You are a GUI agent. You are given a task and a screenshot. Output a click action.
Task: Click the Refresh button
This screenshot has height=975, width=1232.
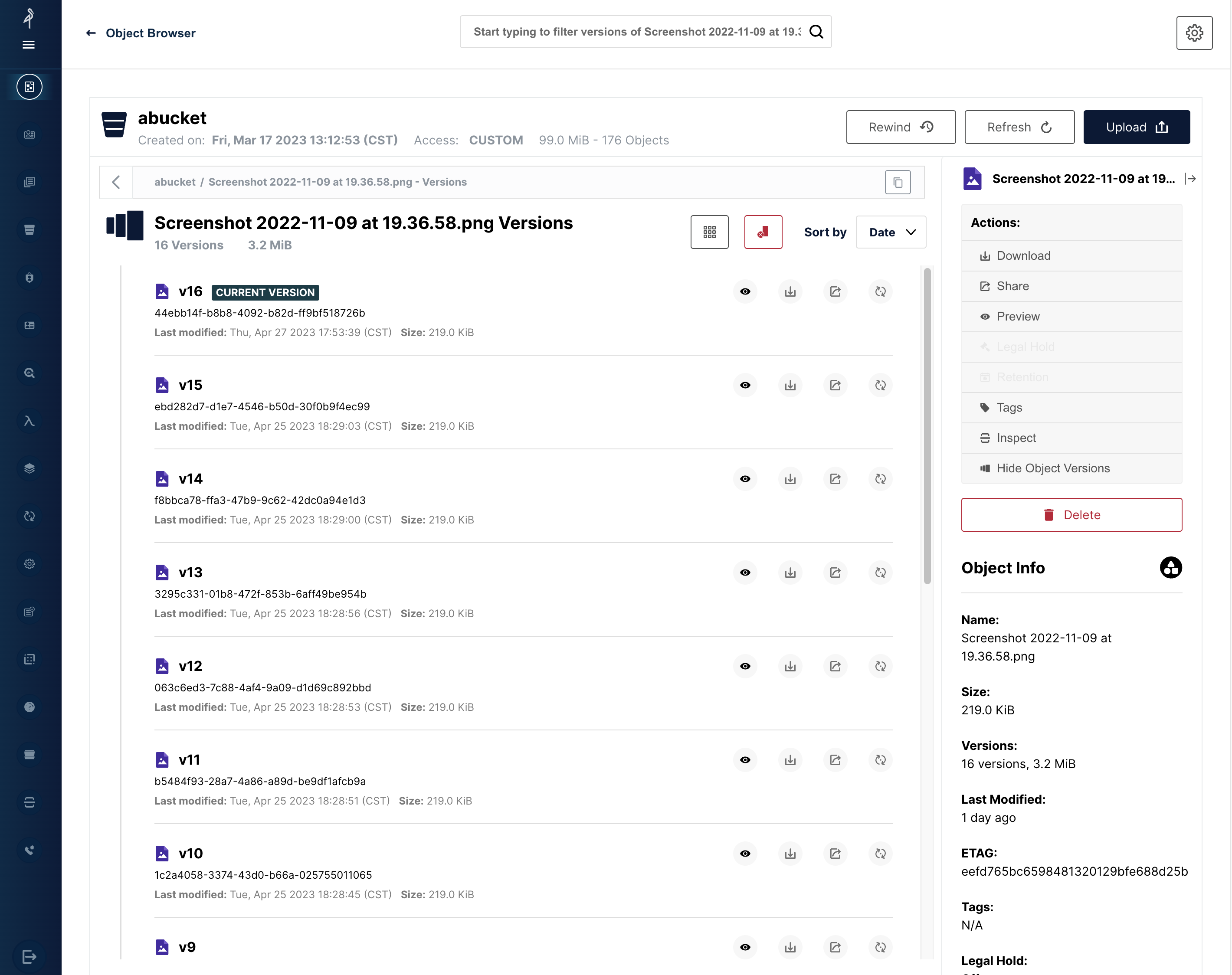1019,127
